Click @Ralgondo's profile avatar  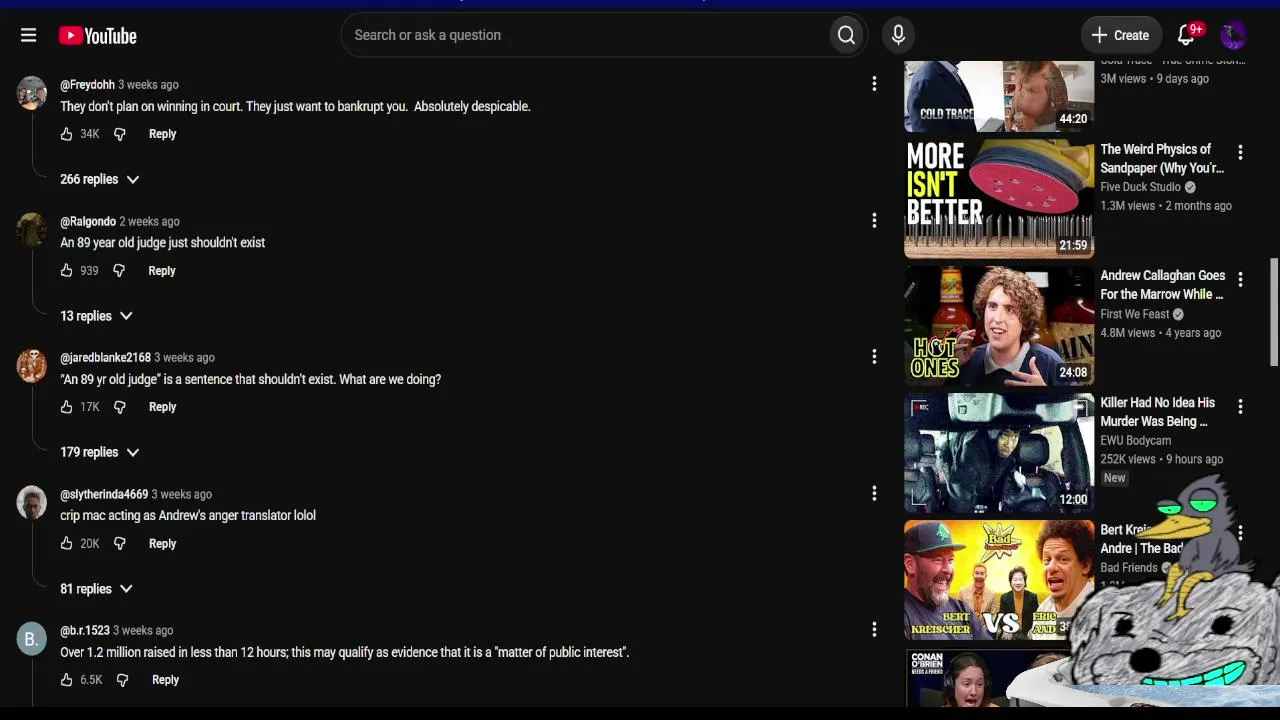[32, 229]
